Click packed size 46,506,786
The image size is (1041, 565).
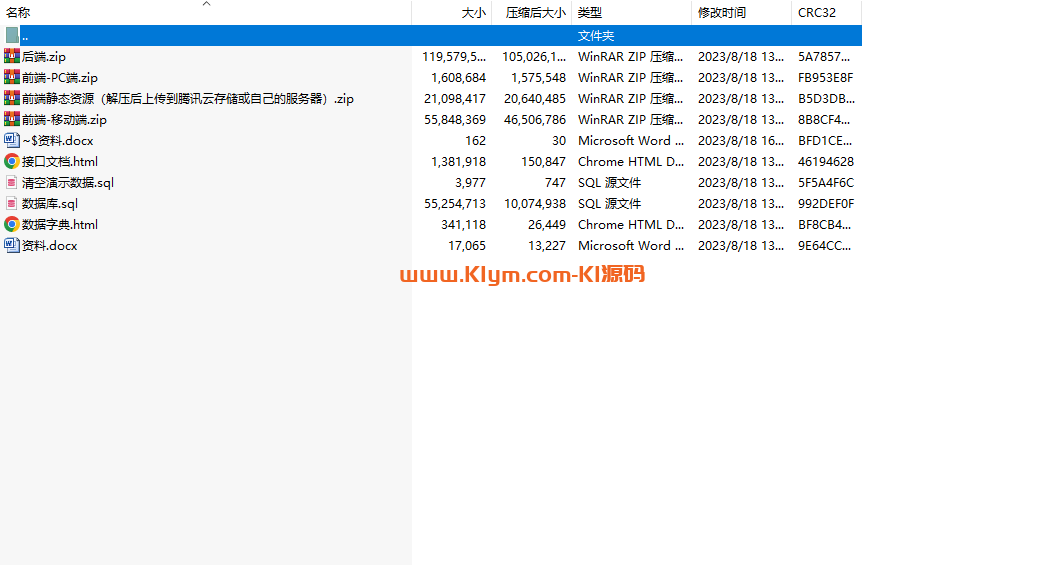click(x=535, y=120)
